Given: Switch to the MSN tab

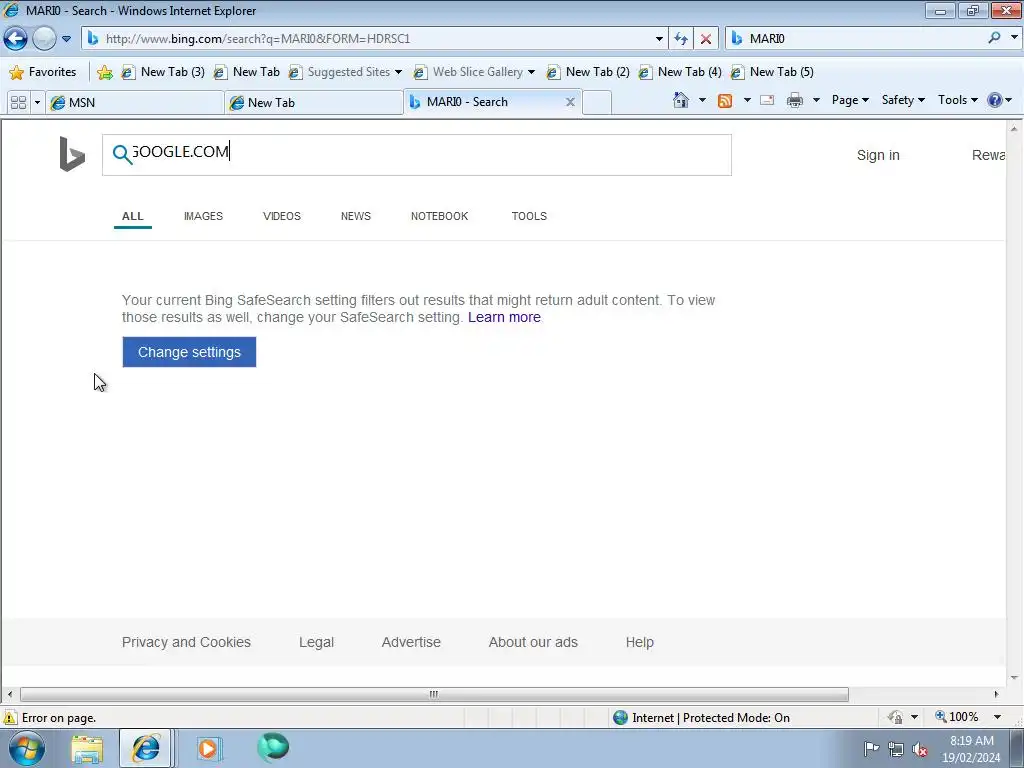Looking at the screenshot, I should coord(135,103).
